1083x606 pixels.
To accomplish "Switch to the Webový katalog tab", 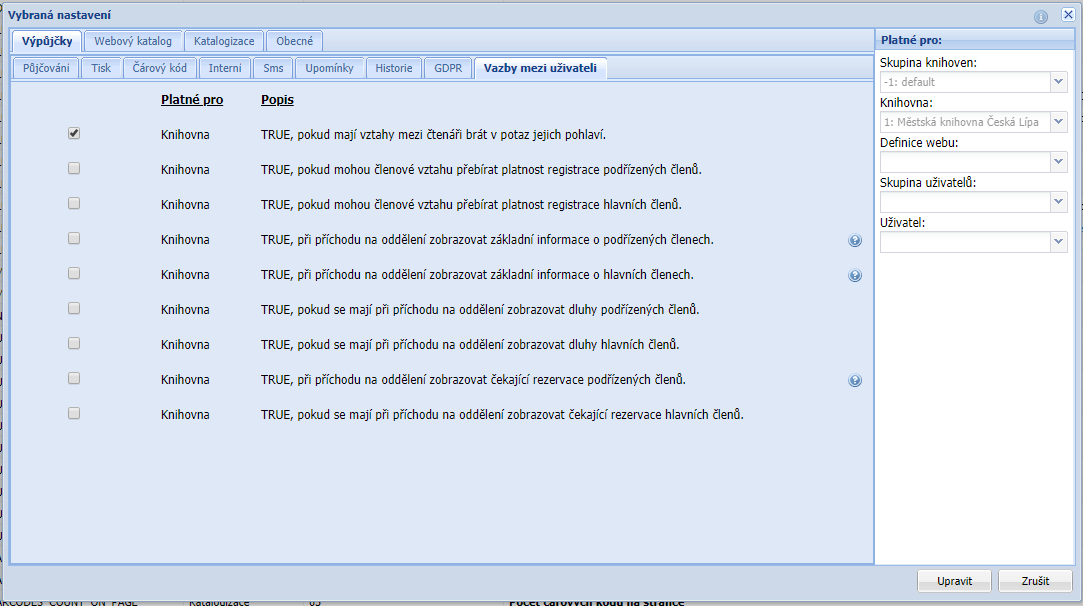I will tap(133, 41).
